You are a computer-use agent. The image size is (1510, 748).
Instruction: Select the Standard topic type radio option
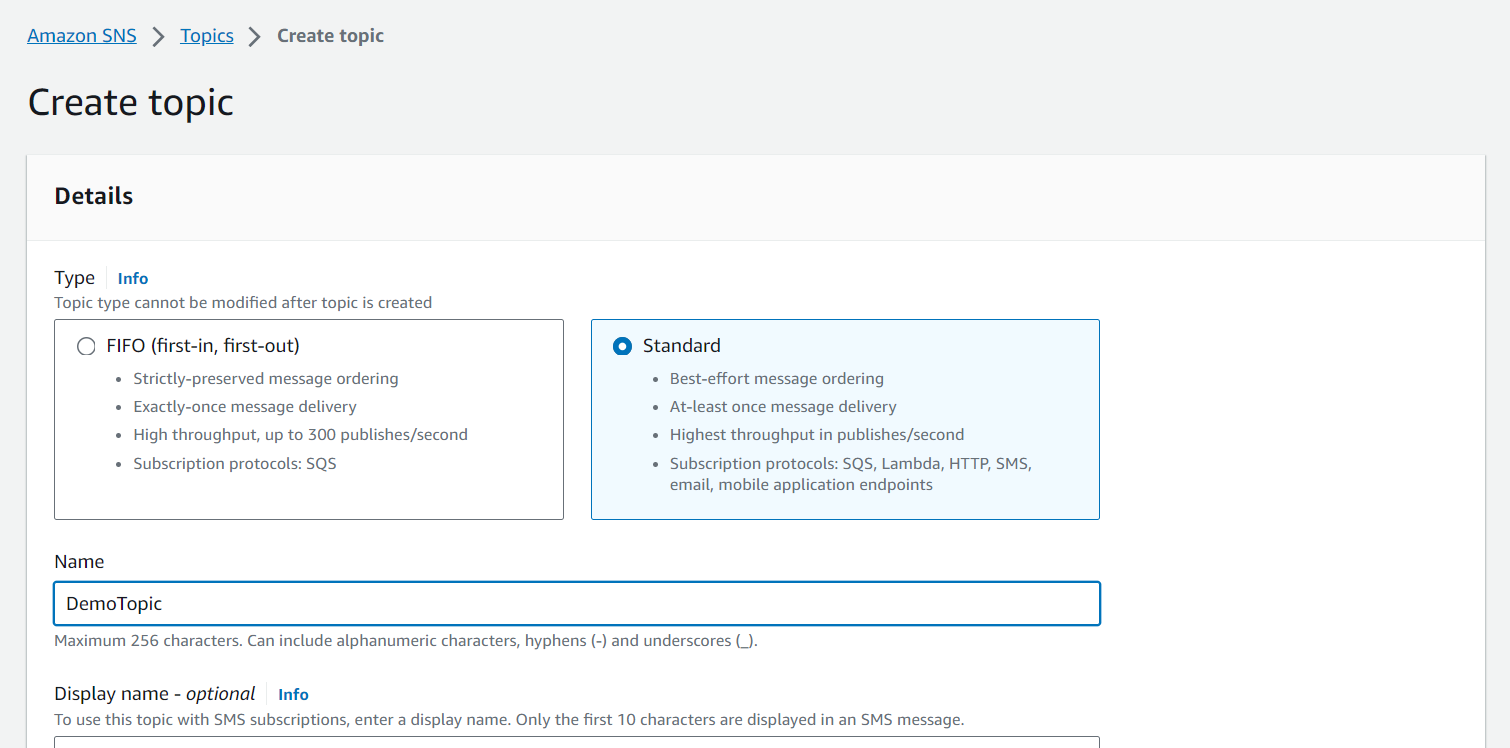(622, 346)
